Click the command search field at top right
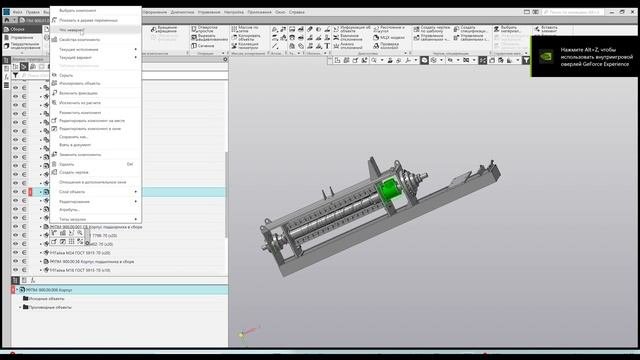 tap(573, 12)
